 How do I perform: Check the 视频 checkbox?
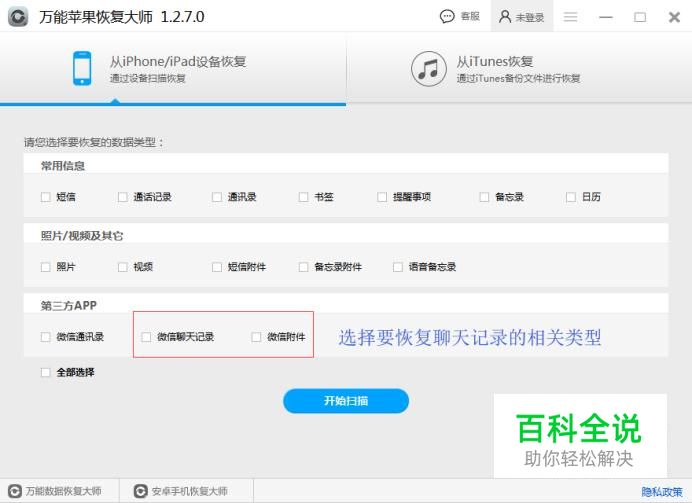point(123,267)
